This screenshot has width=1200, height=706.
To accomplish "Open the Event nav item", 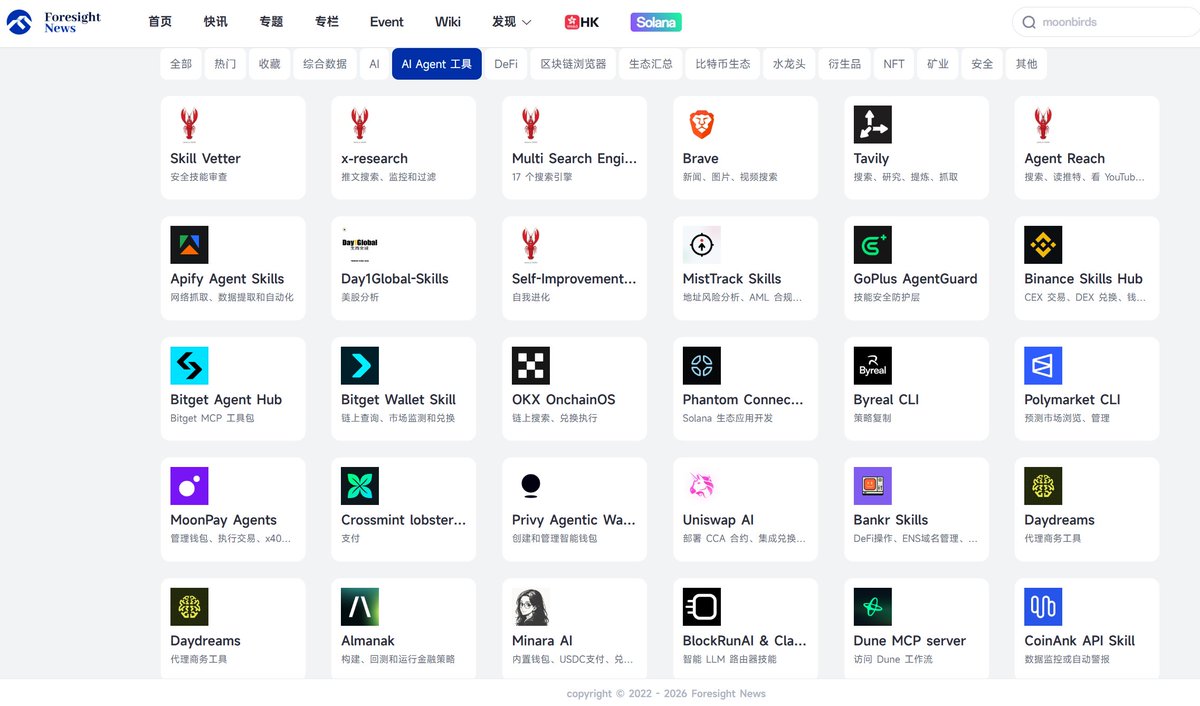I will click(387, 22).
